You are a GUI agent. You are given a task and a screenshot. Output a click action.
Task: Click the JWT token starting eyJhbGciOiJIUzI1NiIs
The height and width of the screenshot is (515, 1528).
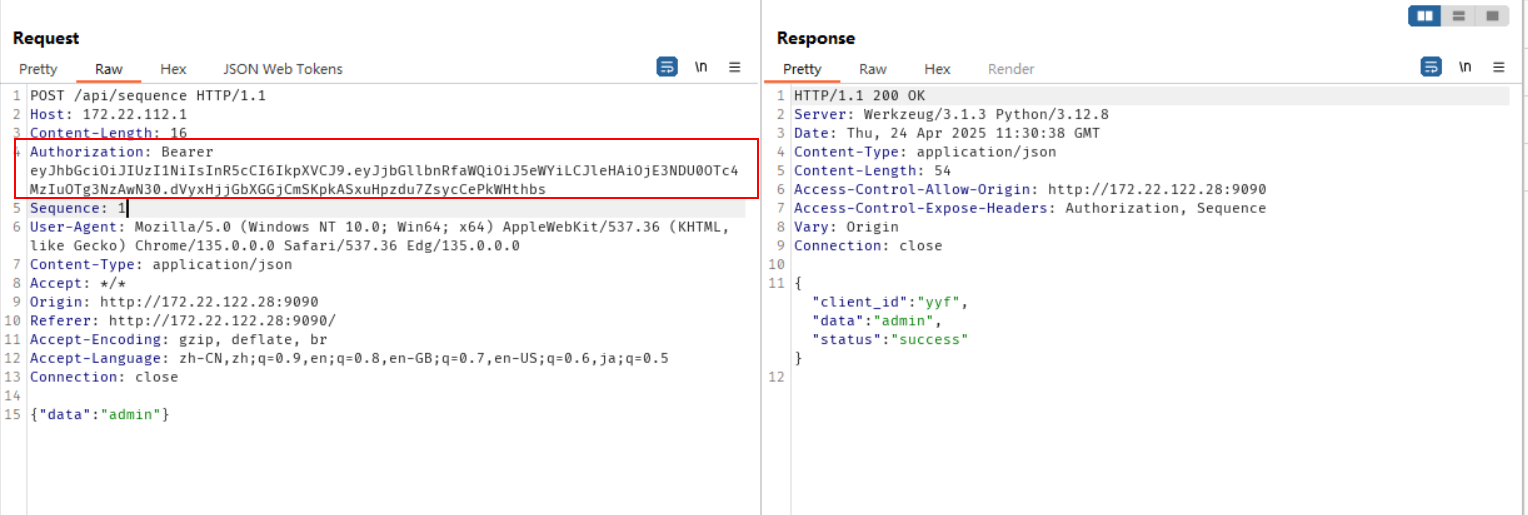click(x=384, y=180)
